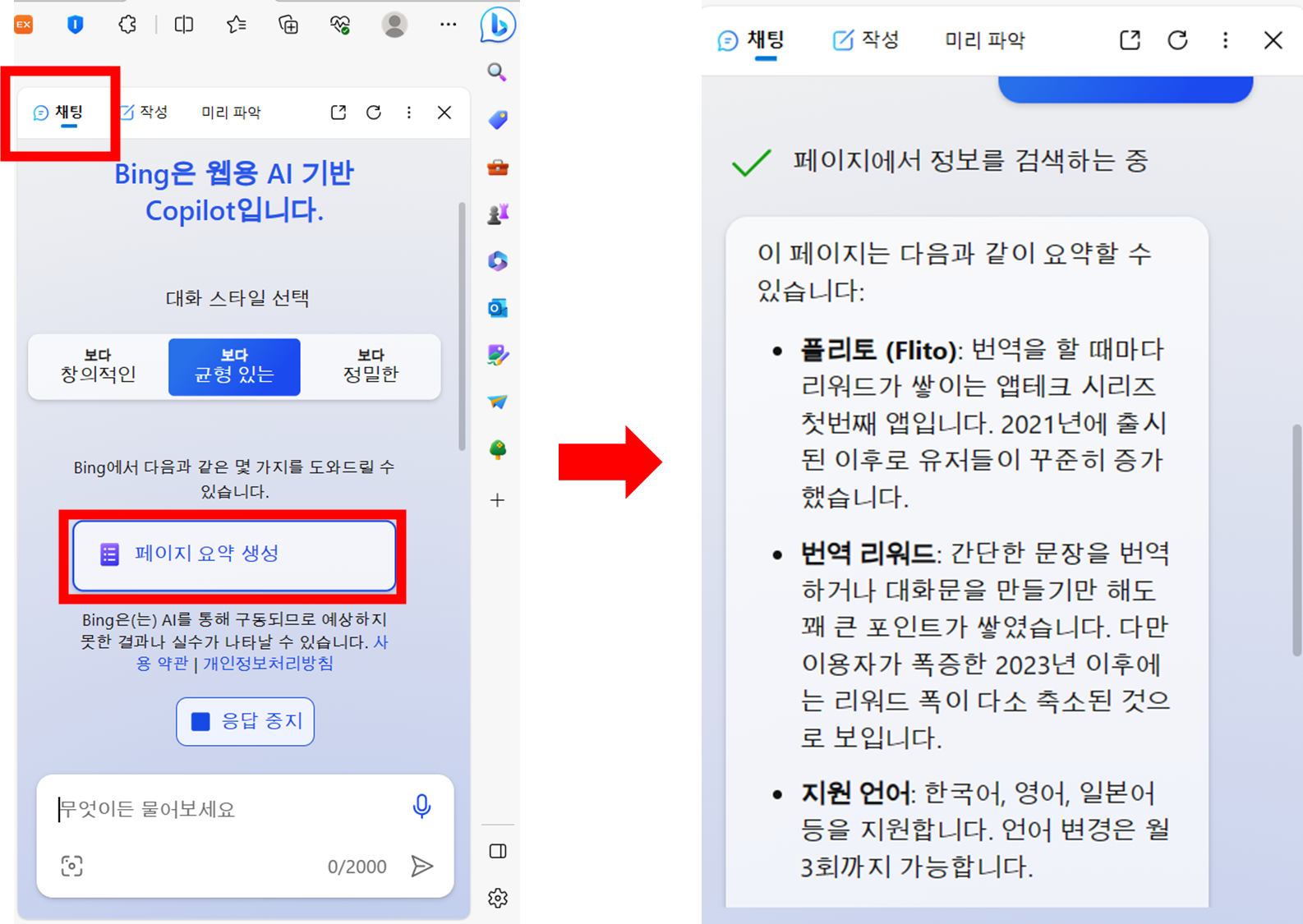Image resolution: width=1303 pixels, height=924 pixels.
Task: Open sidebar settings gear icon
Action: coord(498,898)
